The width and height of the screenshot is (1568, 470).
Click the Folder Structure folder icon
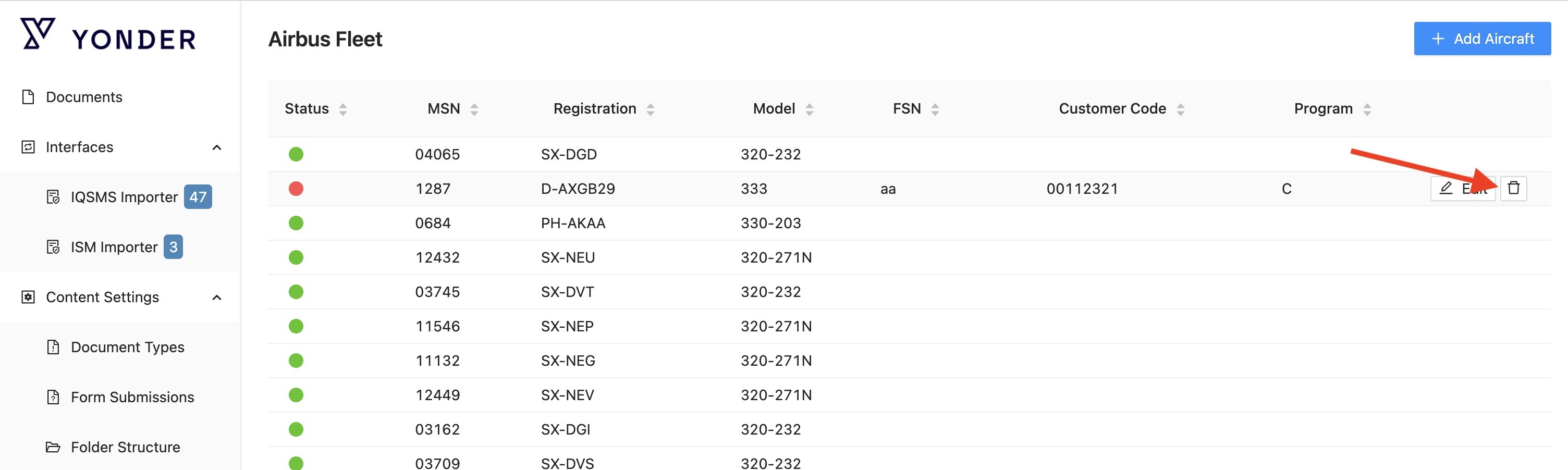54,447
